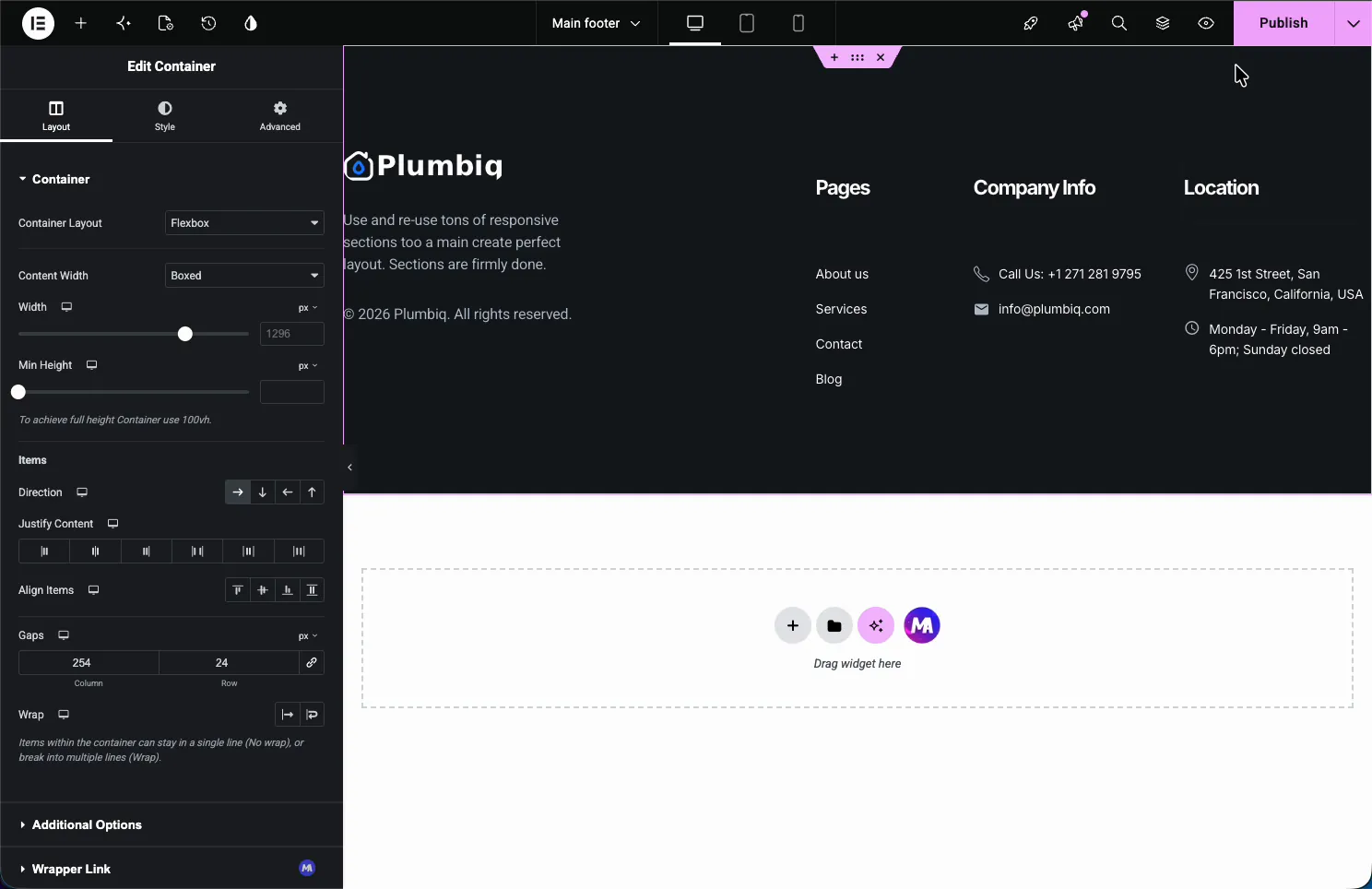Toggle the dark mode droplet icon
The height and width of the screenshot is (889, 1372).
[251, 23]
